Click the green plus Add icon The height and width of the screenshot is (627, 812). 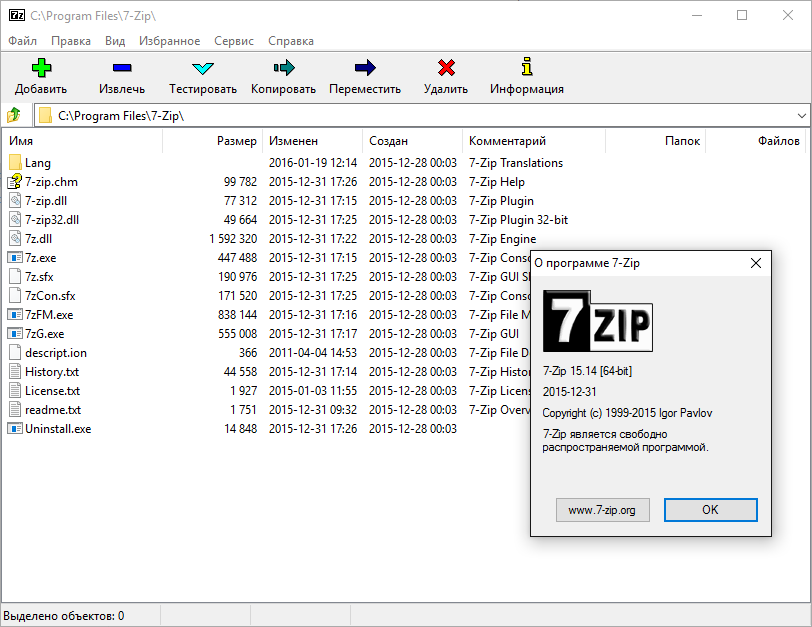41,68
